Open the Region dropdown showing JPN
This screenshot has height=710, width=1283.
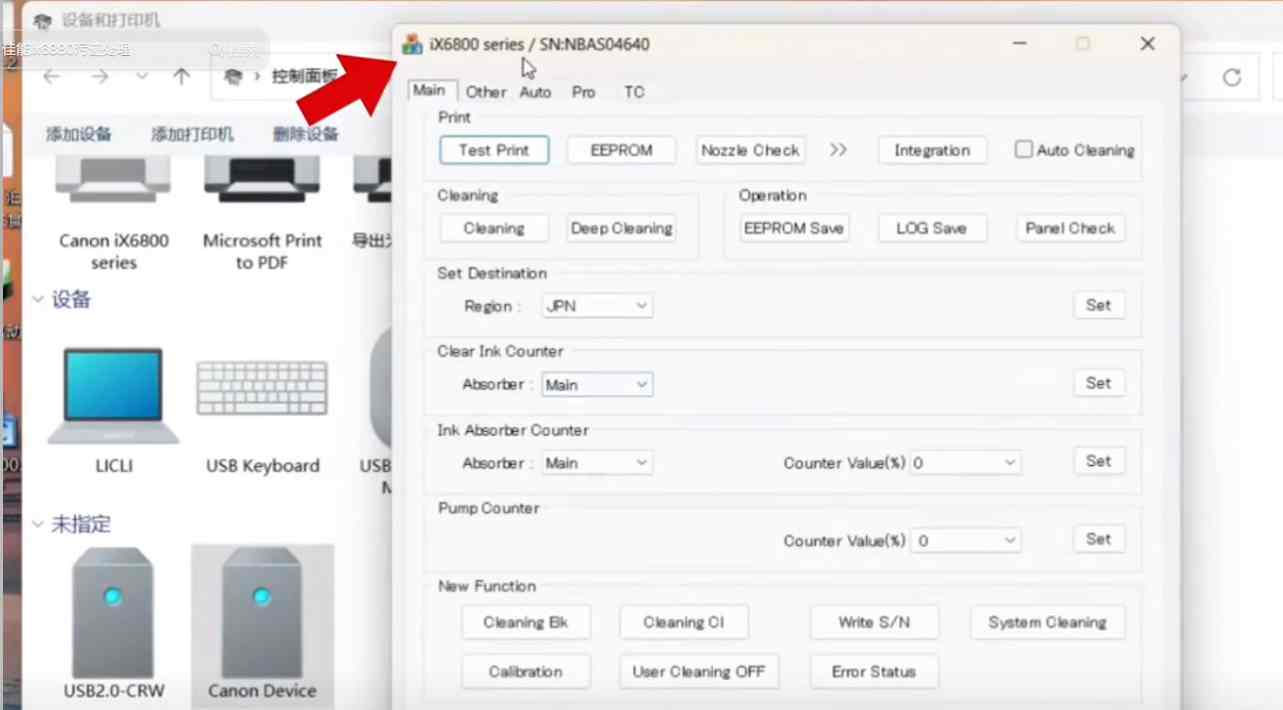(597, 306)
